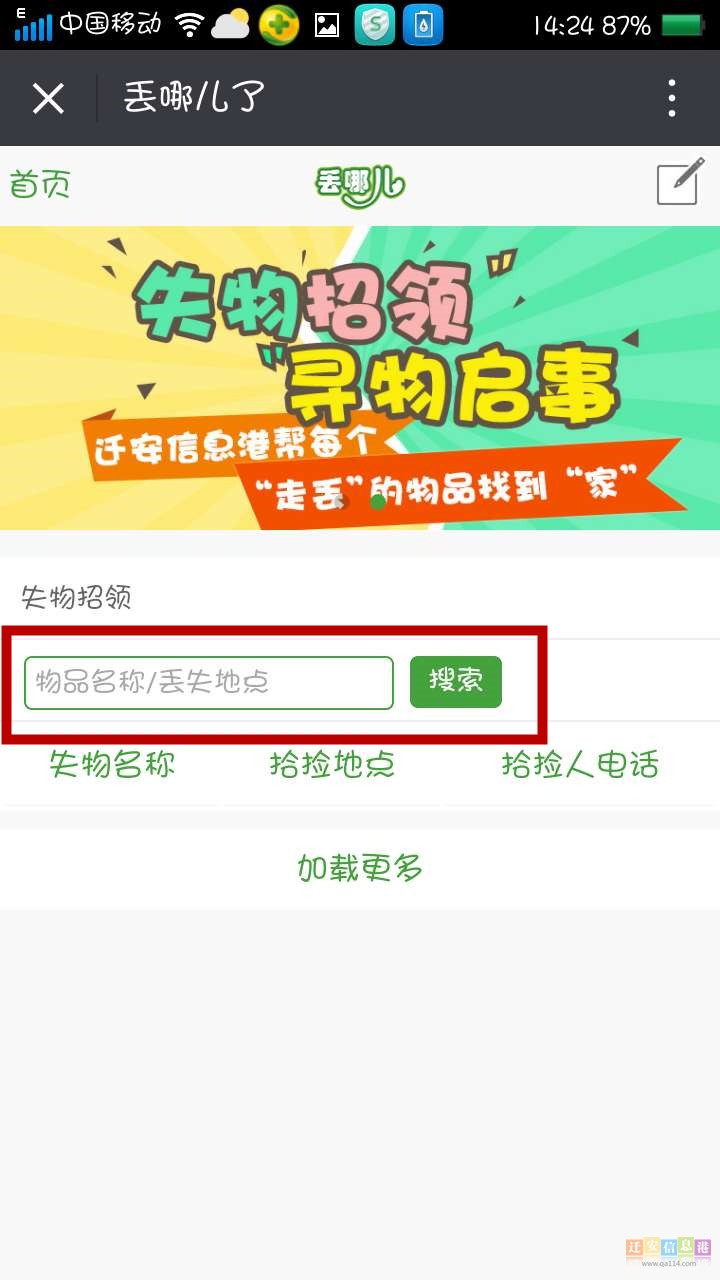Go to 首页 home link

pyautogui.click(x=40, y=185)
